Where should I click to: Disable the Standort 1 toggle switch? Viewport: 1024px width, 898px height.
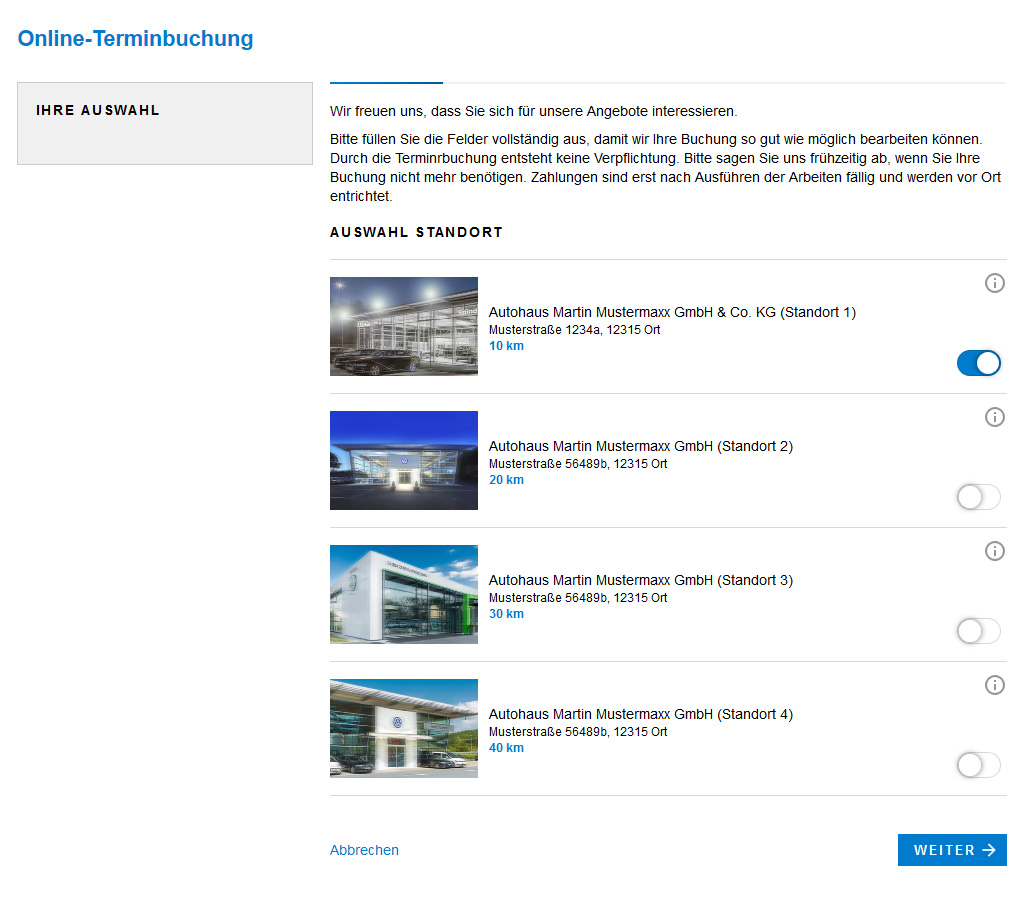(978, 363)
